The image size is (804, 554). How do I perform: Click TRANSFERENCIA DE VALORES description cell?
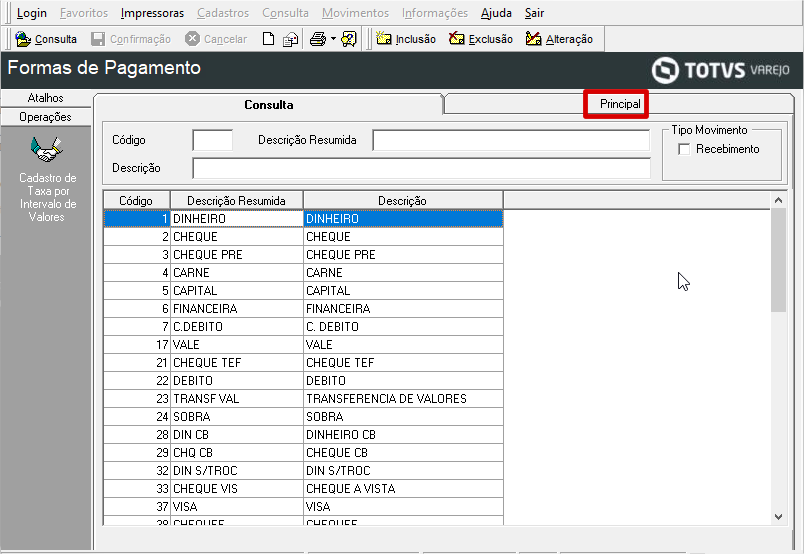tap(403, 398)
